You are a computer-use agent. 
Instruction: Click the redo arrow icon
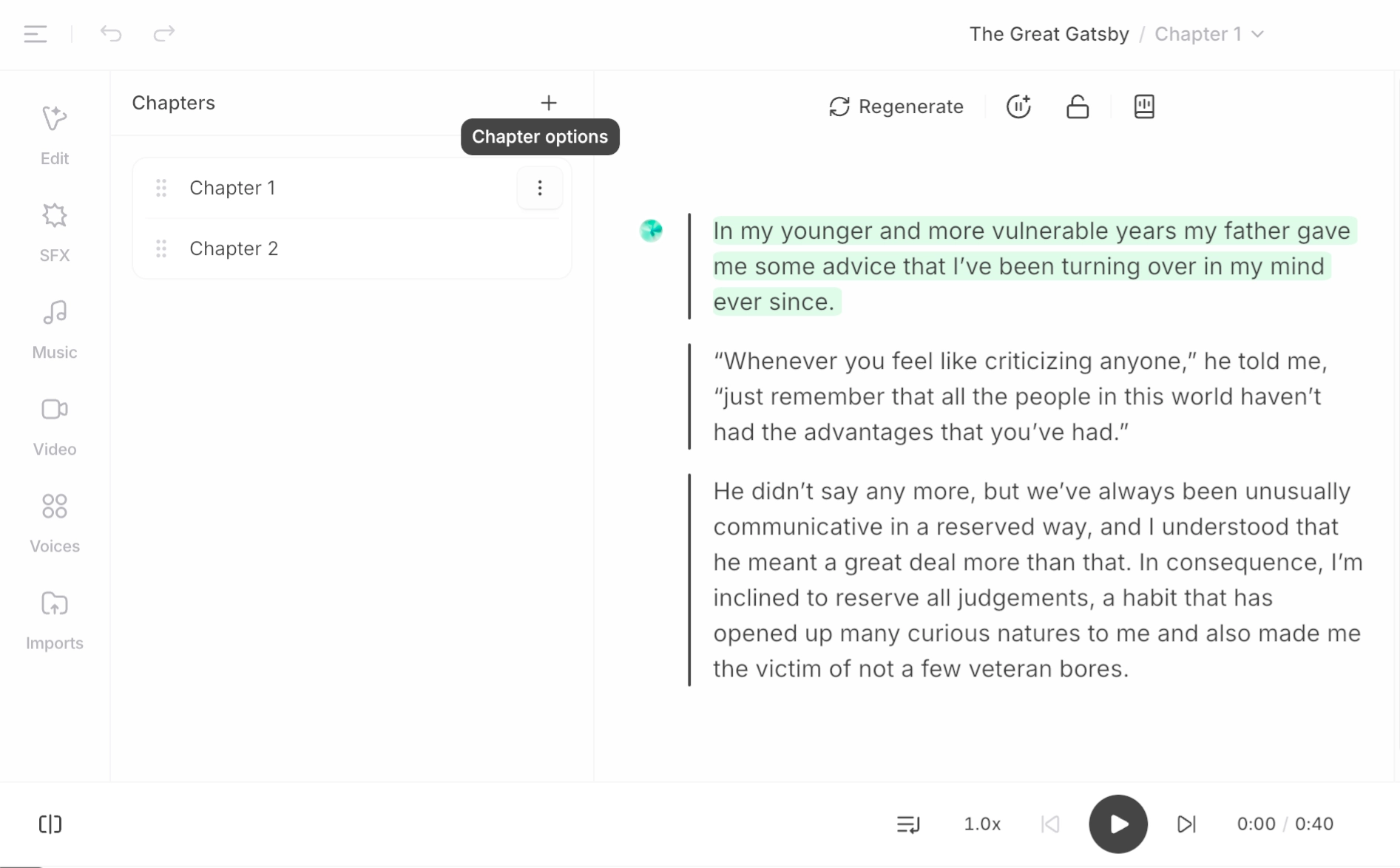coord(163,33)
